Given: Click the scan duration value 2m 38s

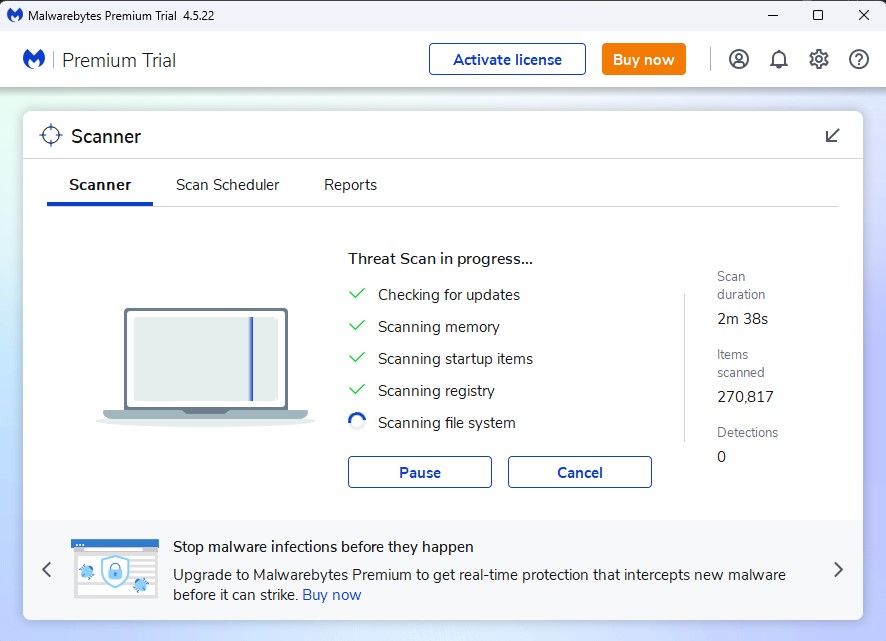Looking at the screenshot, I should pyautogui.click(x=742, y=319).
